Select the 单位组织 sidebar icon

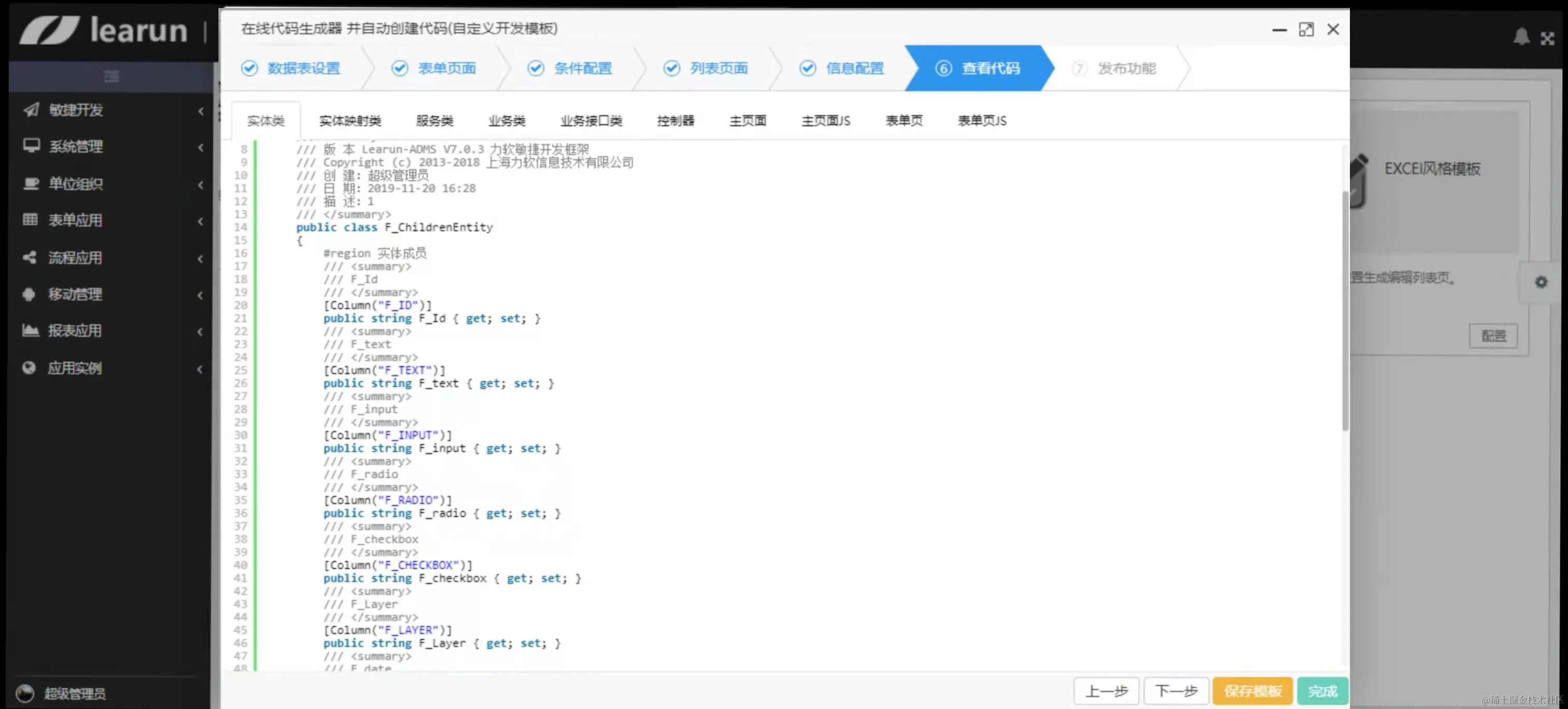31,183
